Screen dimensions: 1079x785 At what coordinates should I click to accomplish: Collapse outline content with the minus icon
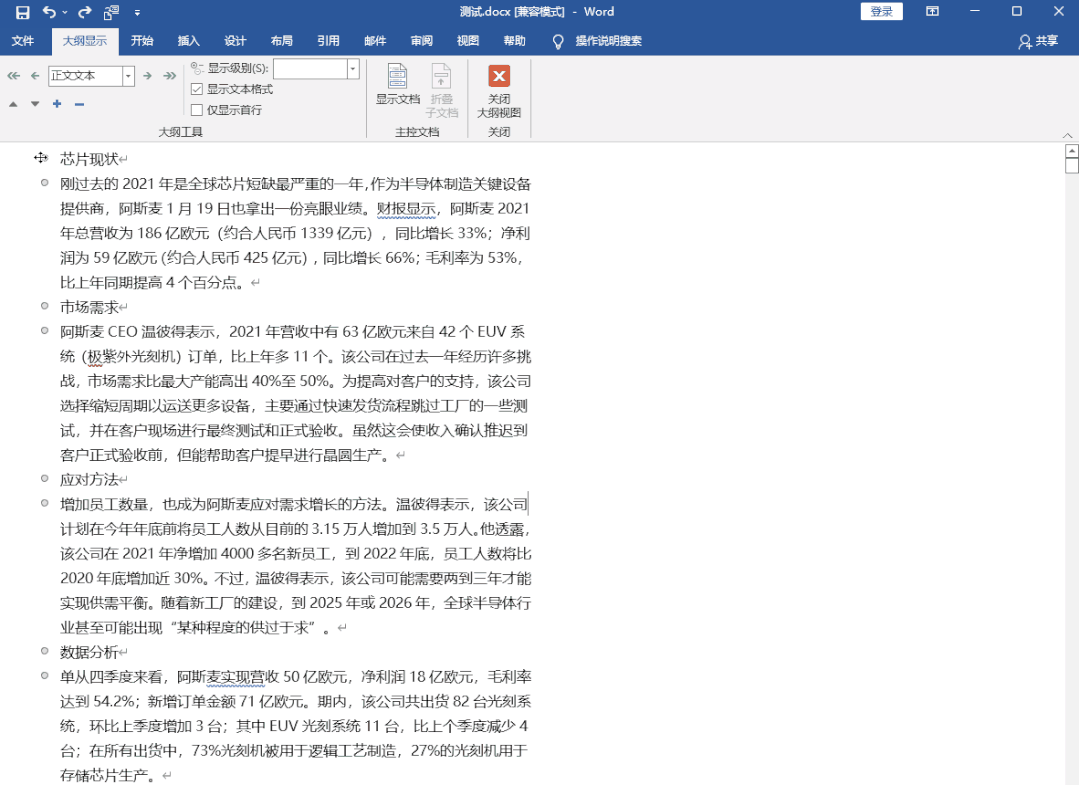[x=77, y=103]
